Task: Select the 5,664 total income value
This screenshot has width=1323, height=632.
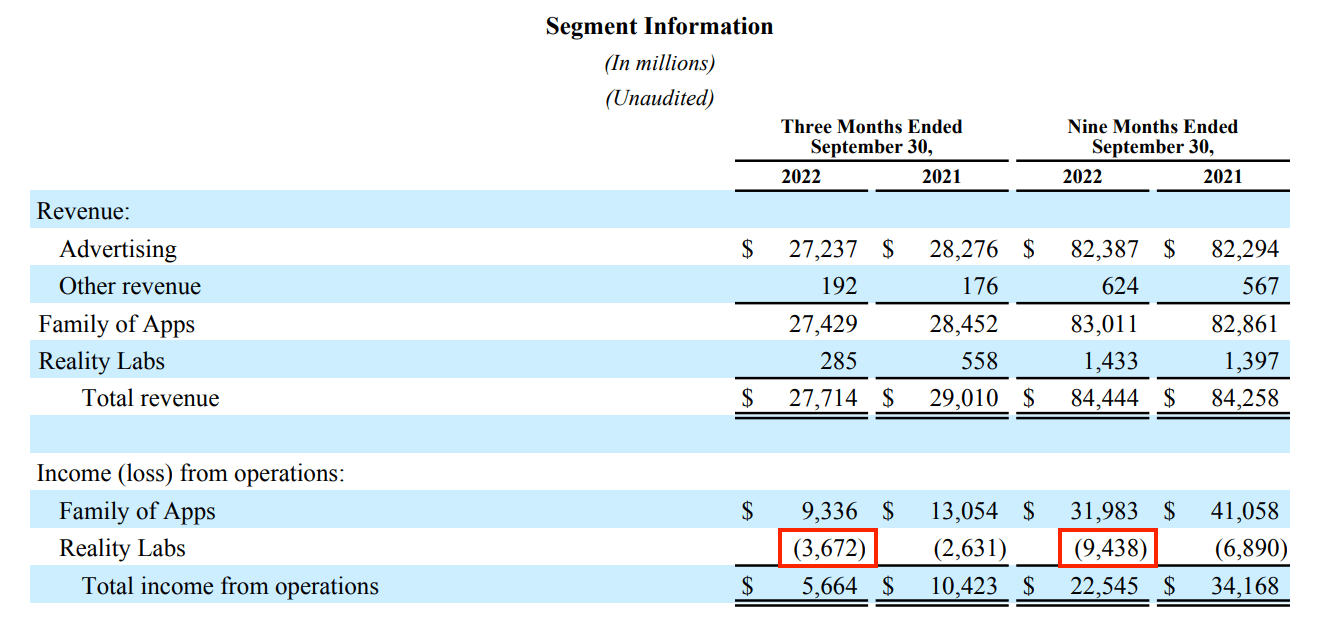Action: coord(829,586)
